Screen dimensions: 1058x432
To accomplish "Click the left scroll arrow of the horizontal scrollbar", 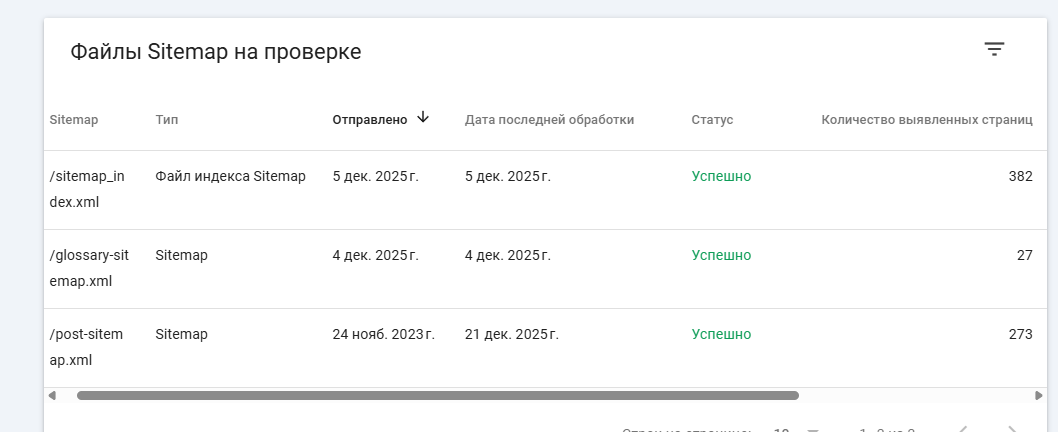I will 52,396.
